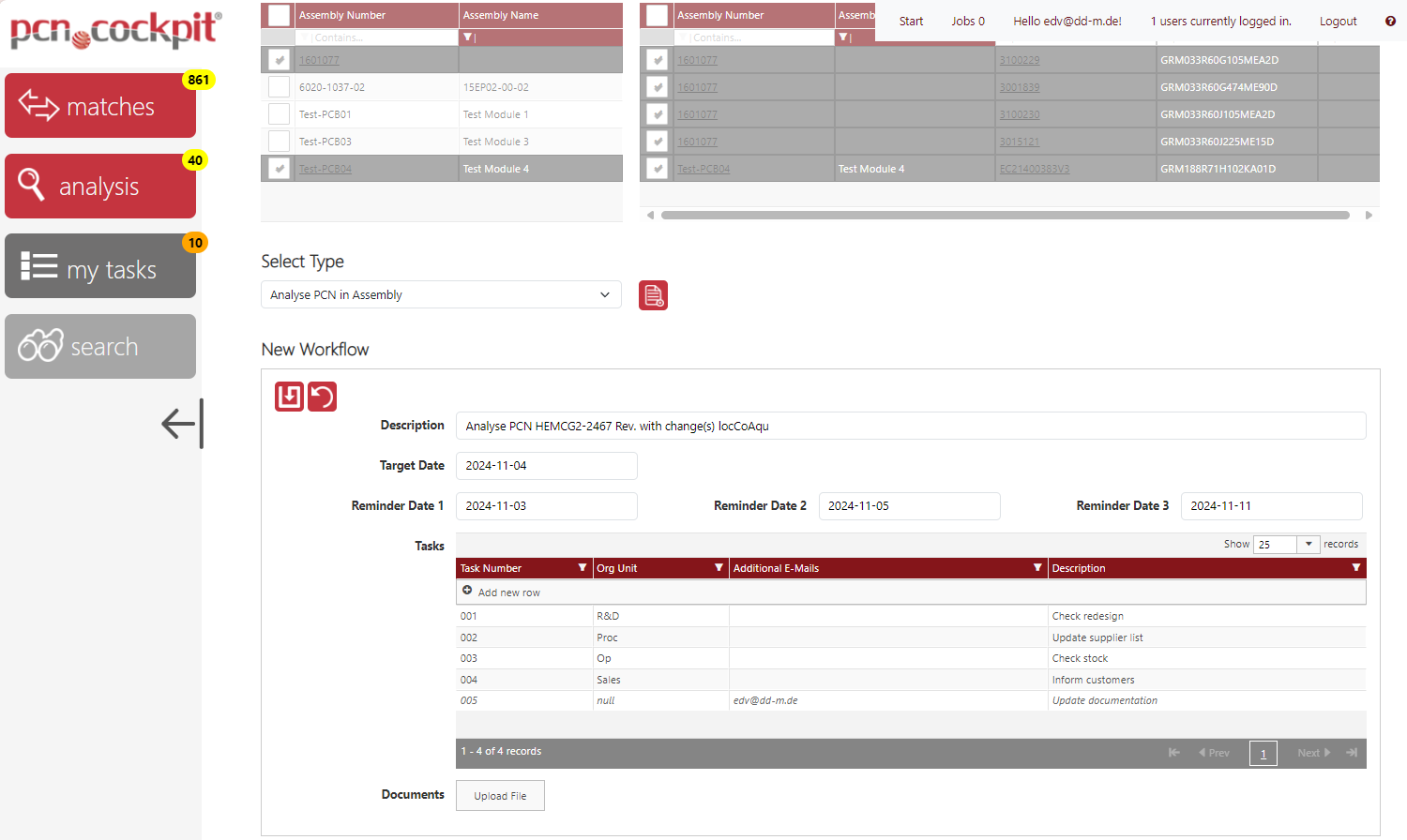The image size is (1407, 840).
Task: Click the Logout link
Action: (x=1338, y=22)
